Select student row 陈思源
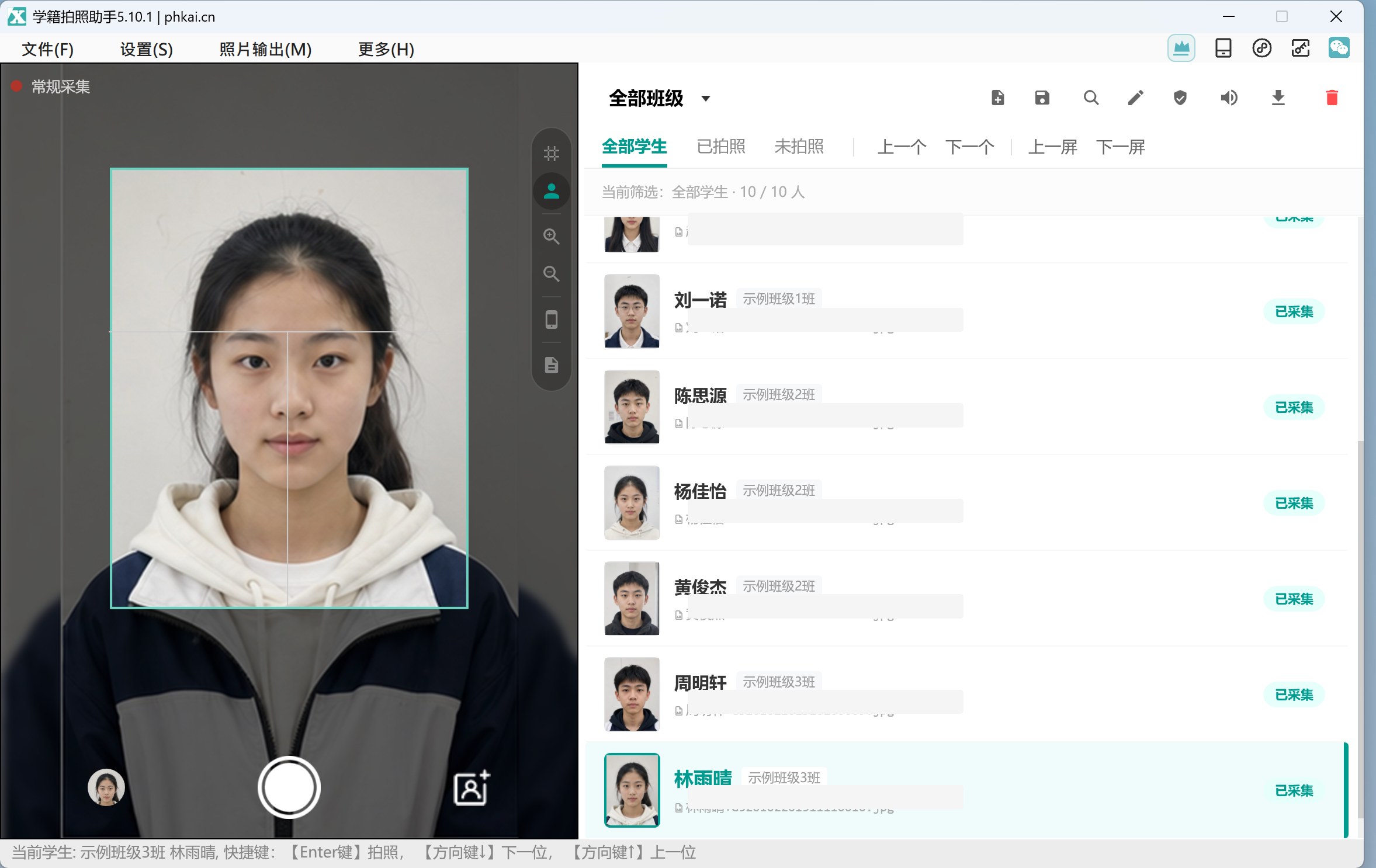1376x868 pixels. (966, 407)
